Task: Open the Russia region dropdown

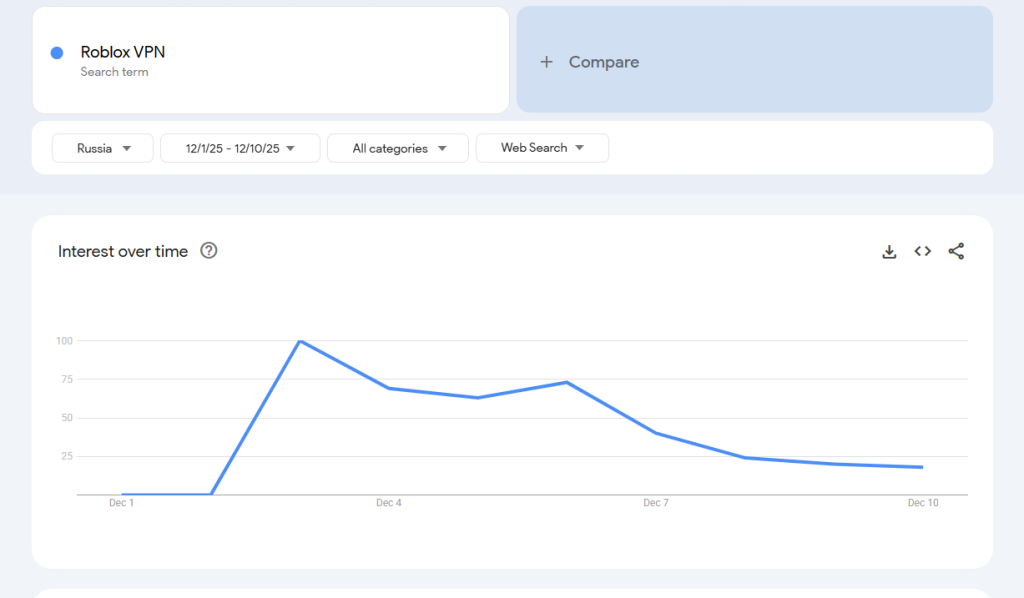Action: pos(103,148)
